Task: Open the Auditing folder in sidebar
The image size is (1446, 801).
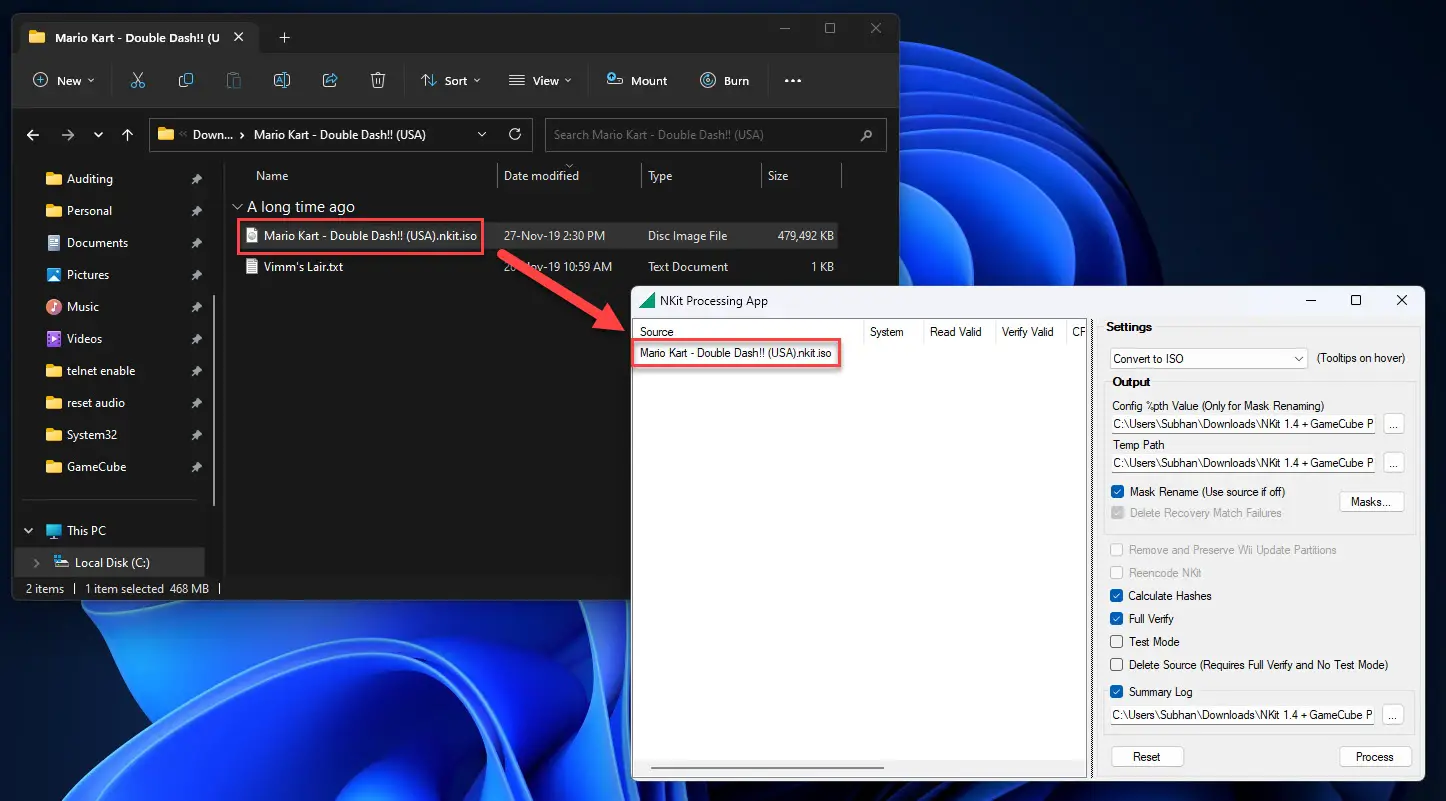Action: point(89,179)
